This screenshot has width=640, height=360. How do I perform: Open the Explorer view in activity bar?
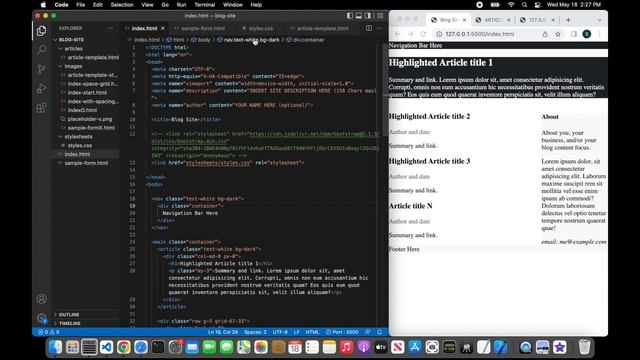41,31
